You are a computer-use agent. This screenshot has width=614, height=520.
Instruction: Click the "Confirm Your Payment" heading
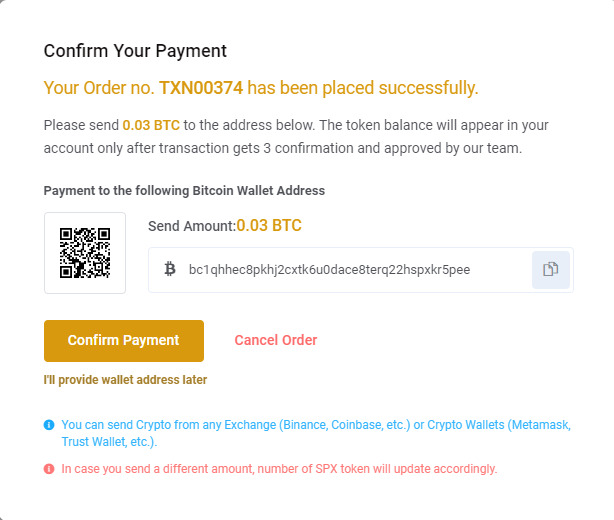[x=135, y=51]
